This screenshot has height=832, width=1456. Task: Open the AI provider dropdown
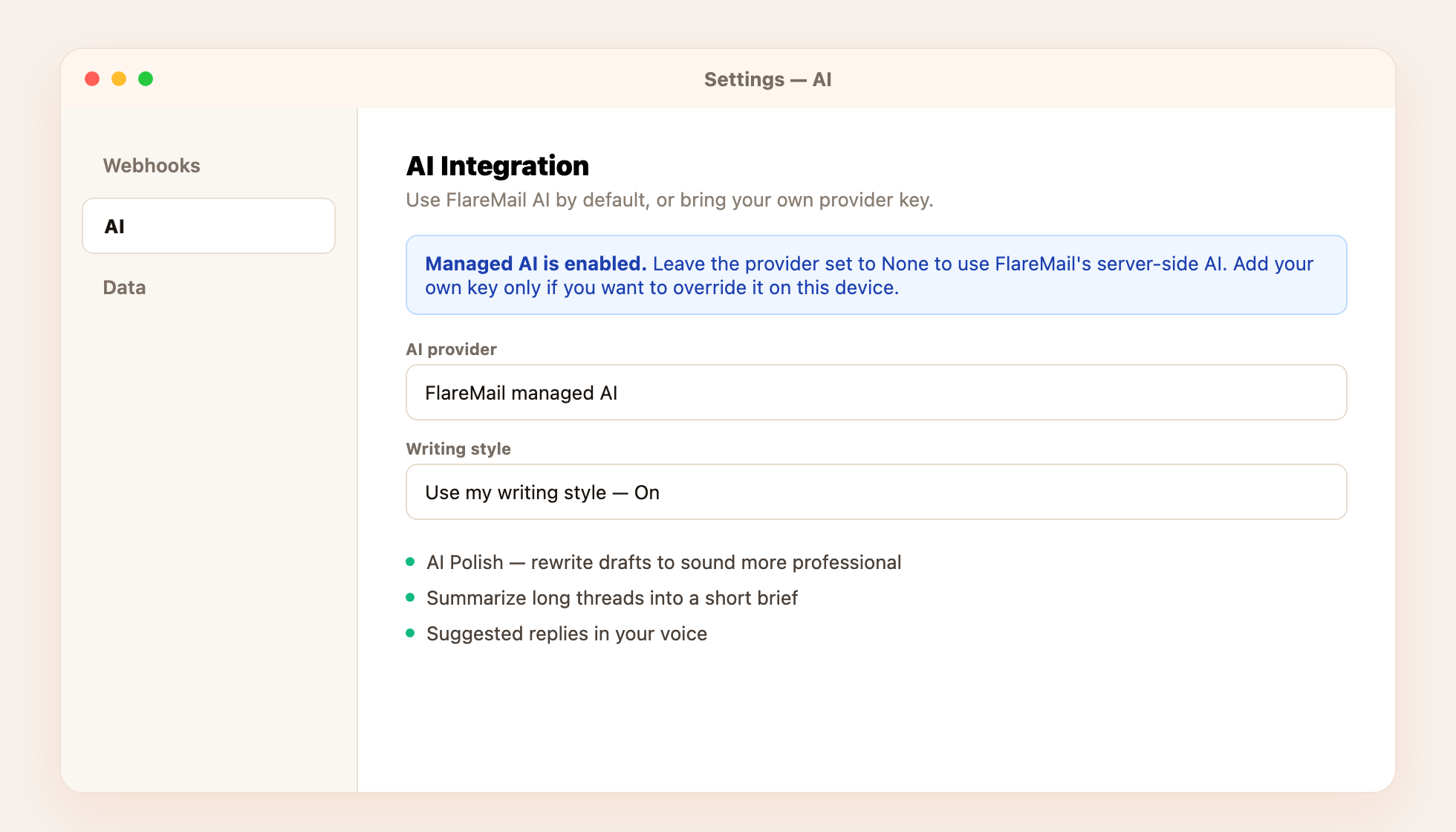click(876, 392)
